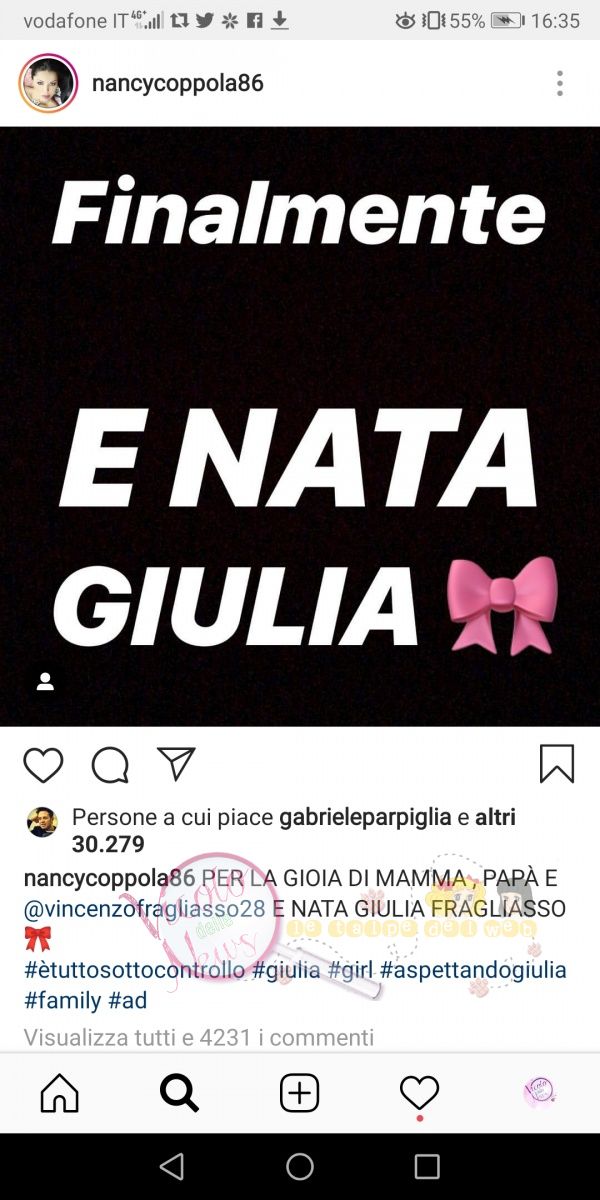Show tagged people icon on photo

[x=45, y=682]
